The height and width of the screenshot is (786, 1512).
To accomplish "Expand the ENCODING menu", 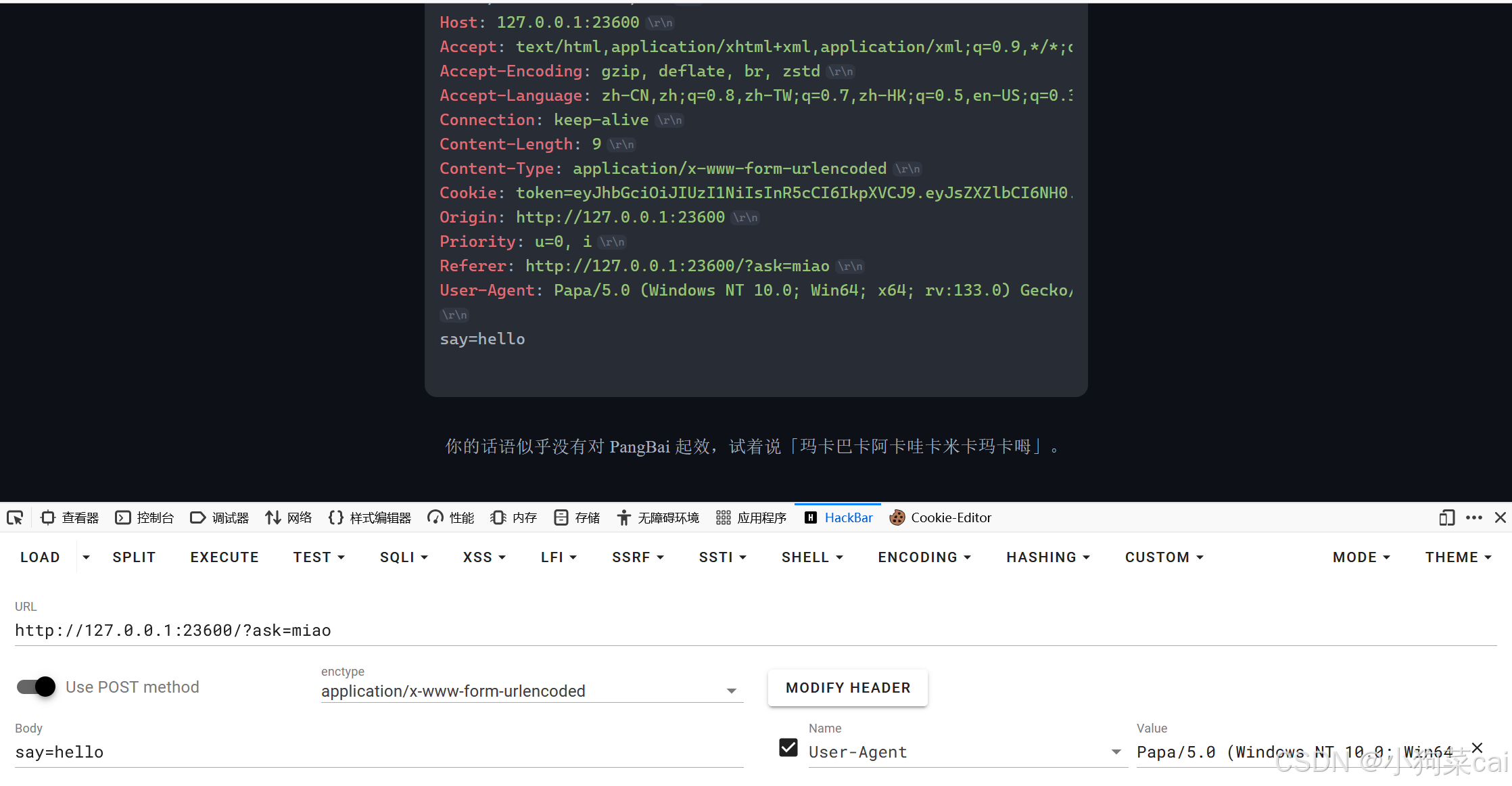I will (x=924, y=557).
